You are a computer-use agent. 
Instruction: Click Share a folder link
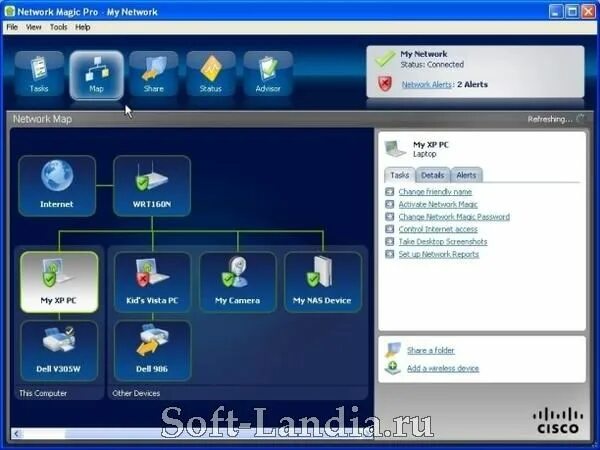tap(431, 350)
